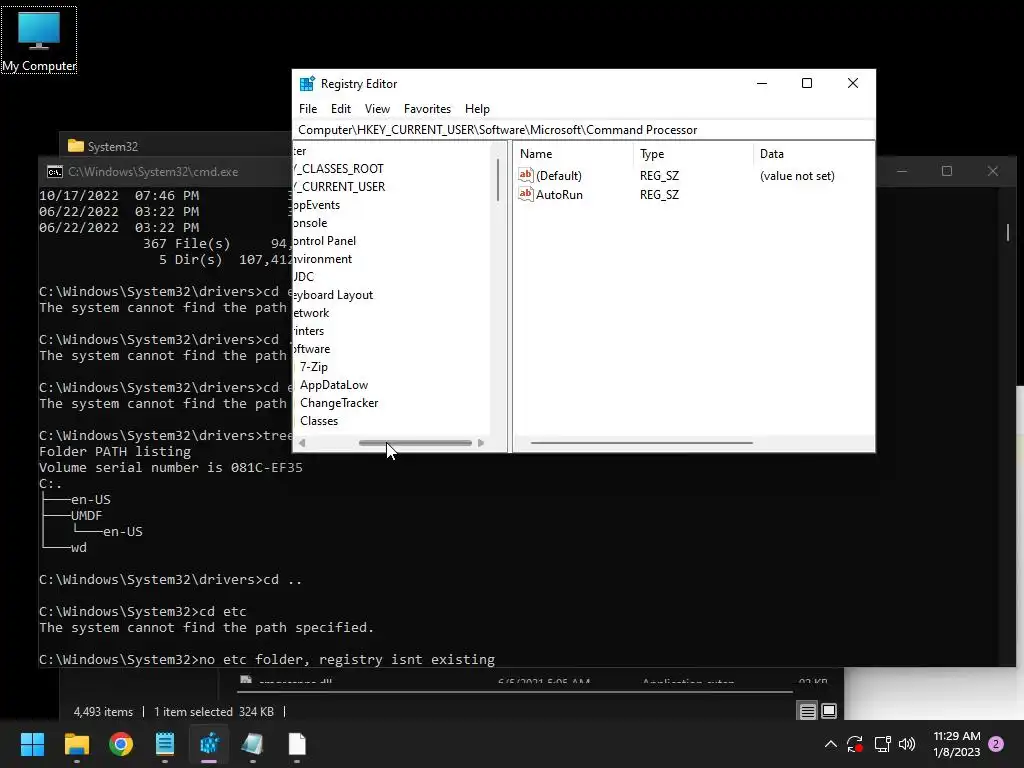
Task: Click the '(value not set)' data cell
Action: 797,176
